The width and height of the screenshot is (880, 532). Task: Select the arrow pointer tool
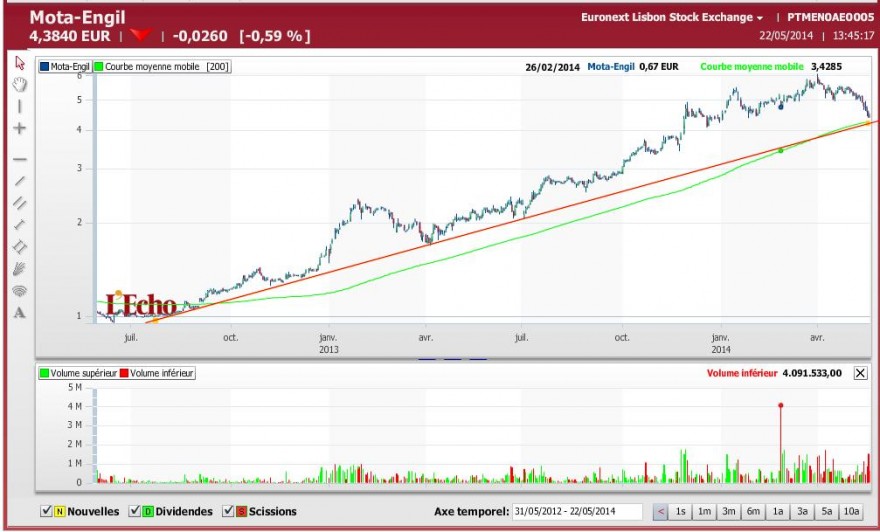(x=20, y=62)
